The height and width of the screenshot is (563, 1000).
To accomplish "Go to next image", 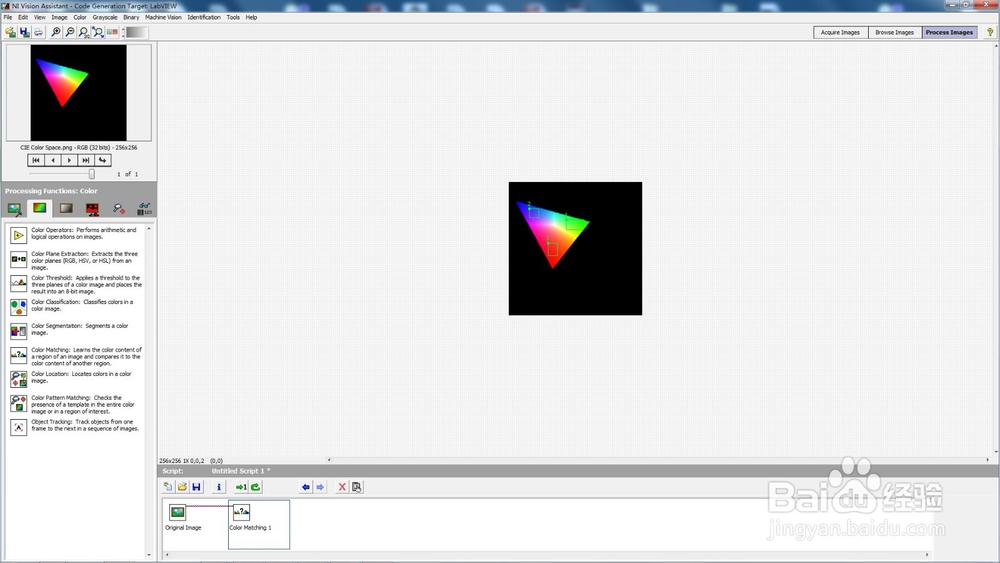I will pyautogui.click(x=69, y=160).
